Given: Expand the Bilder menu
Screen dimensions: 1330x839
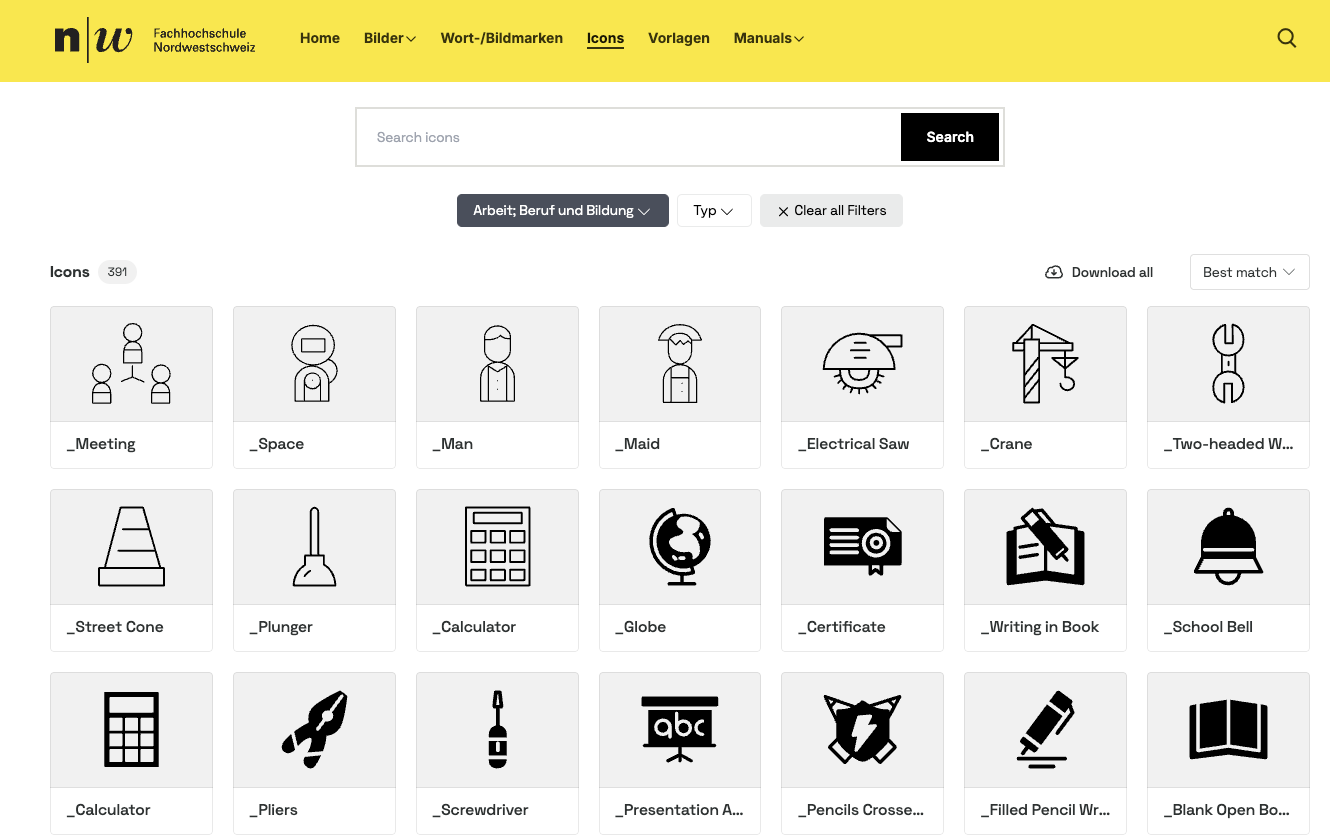Looking at the screenshot, I should tap(389, 39).
